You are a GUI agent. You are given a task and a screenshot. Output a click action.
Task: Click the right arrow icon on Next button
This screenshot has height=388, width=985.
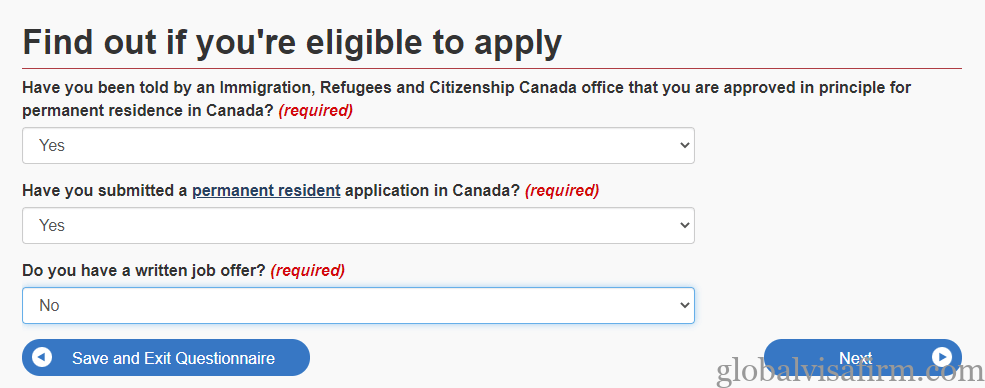coord(942,357)
